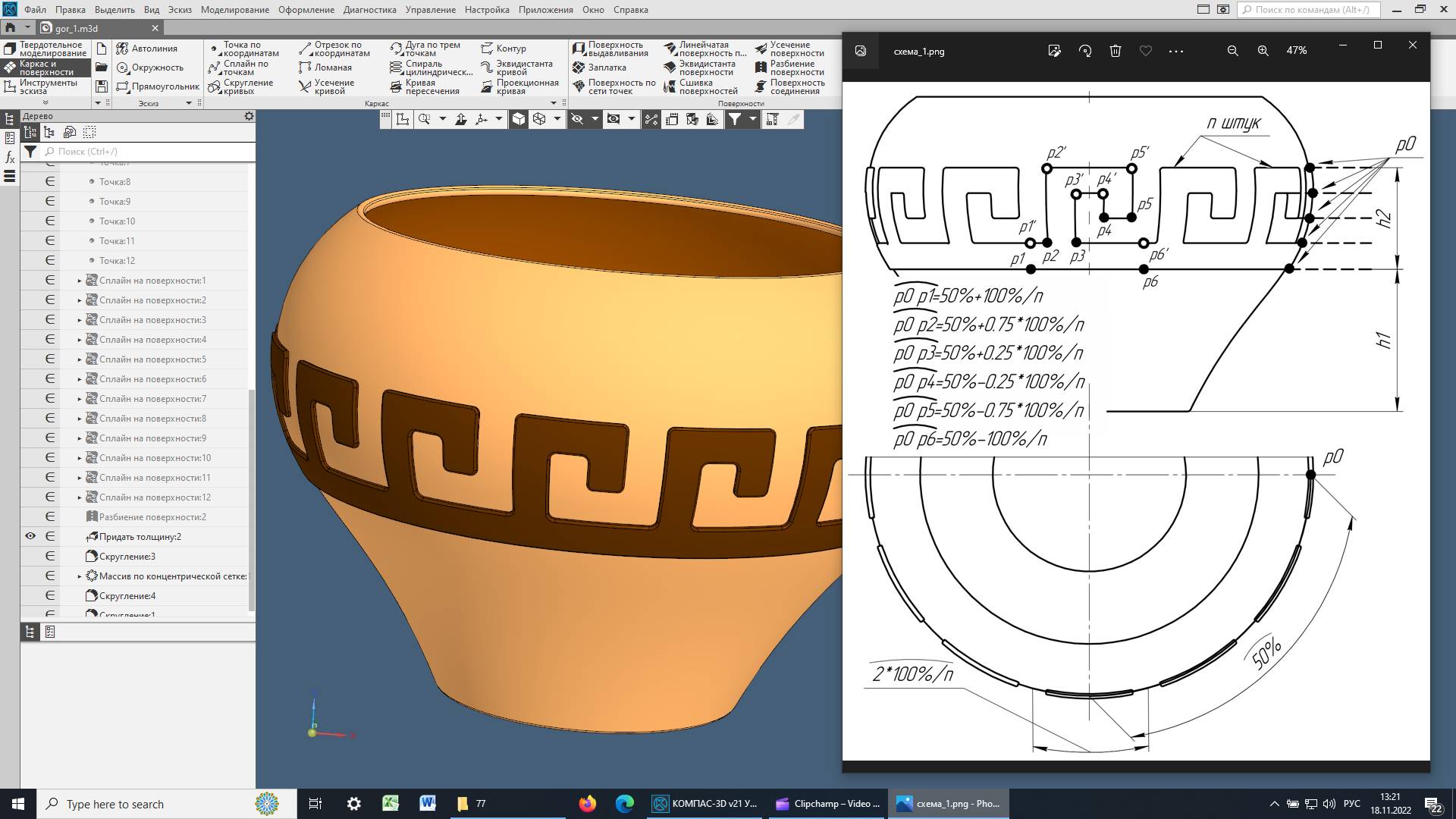Viewport: 1456px width, 819px height.
Task: Rotate image in photo viewer
Action: (1085, 51)
